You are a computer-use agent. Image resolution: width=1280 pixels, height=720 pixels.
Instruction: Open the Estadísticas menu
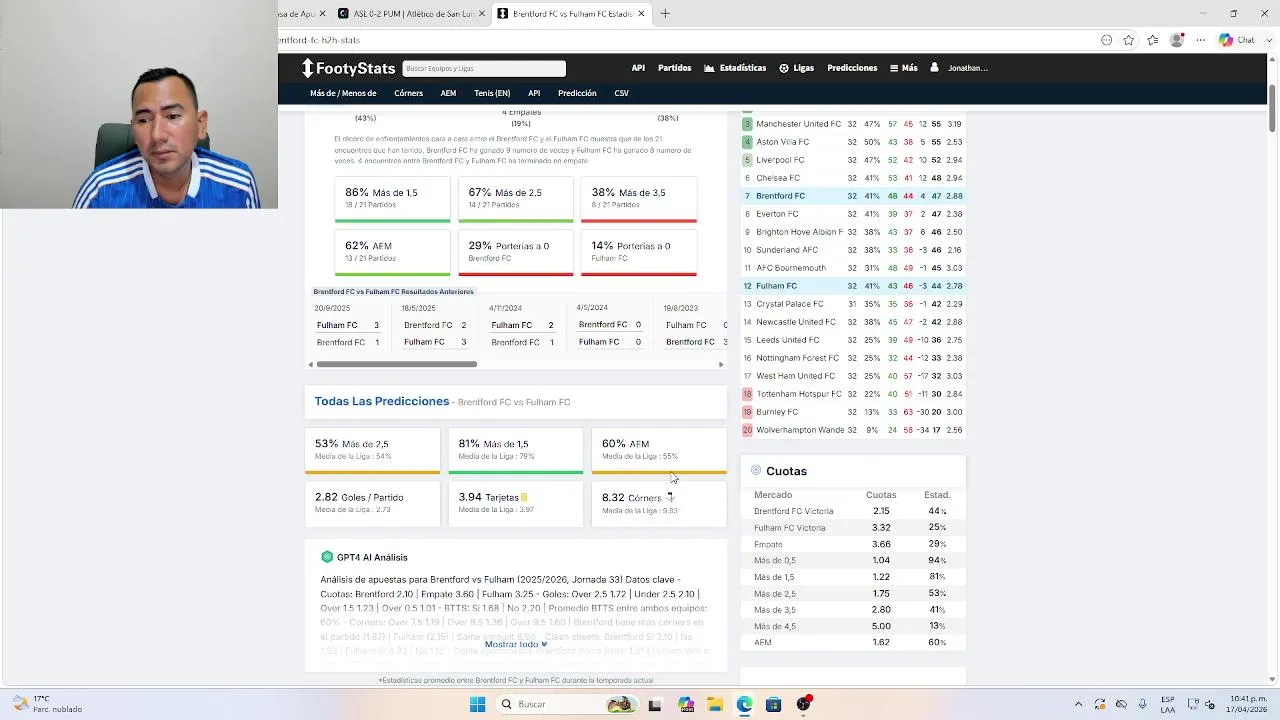coord(735,68)
